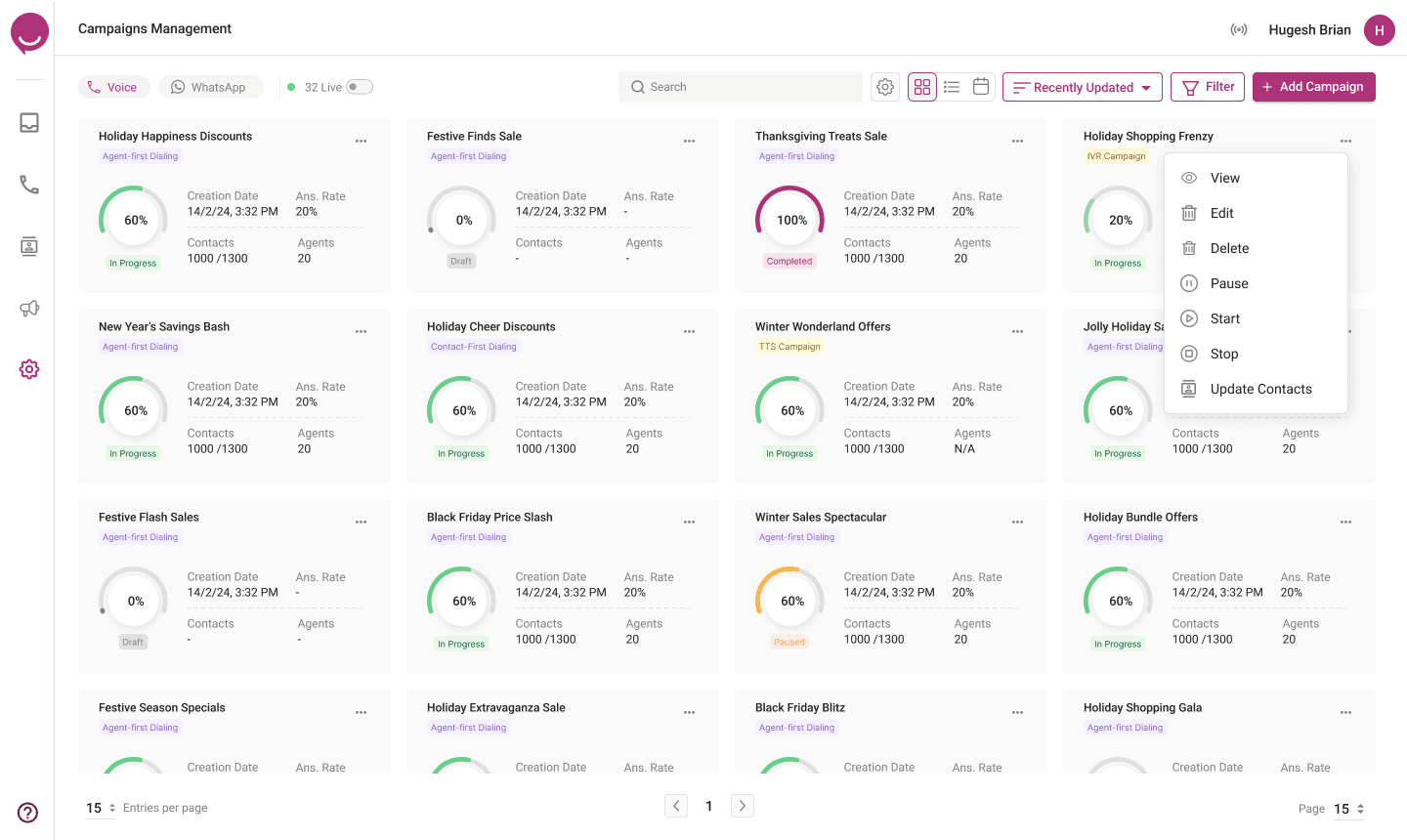This screenshot has width=1407, height=840.
Task: Choose Stop from the context menu
Action: (x=1256, y=354)
